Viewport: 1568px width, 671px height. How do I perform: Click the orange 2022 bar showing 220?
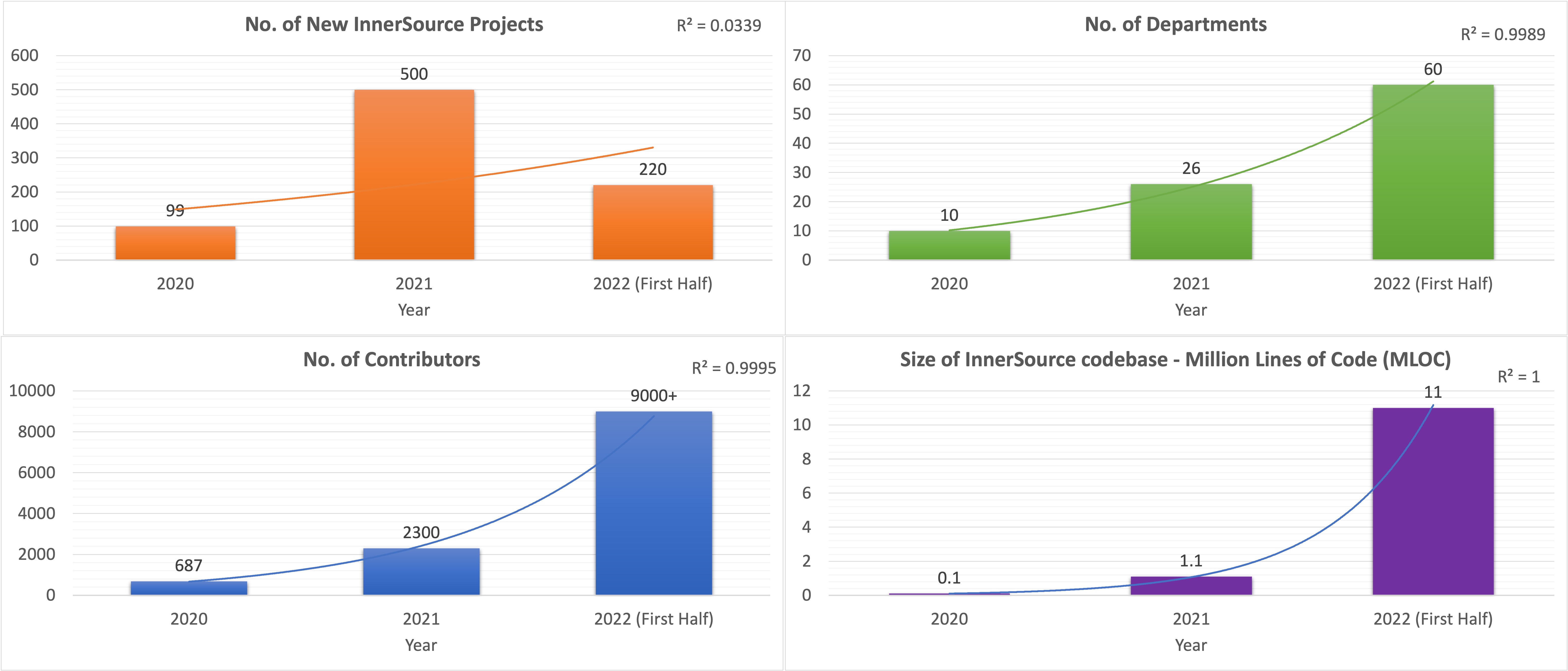(x=653, y=223)
